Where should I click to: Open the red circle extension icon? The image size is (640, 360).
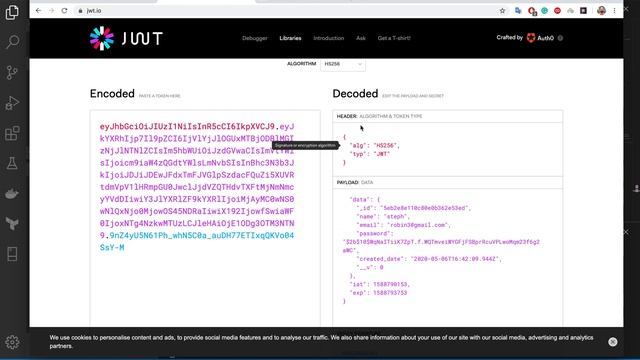(x=557, y=11)
